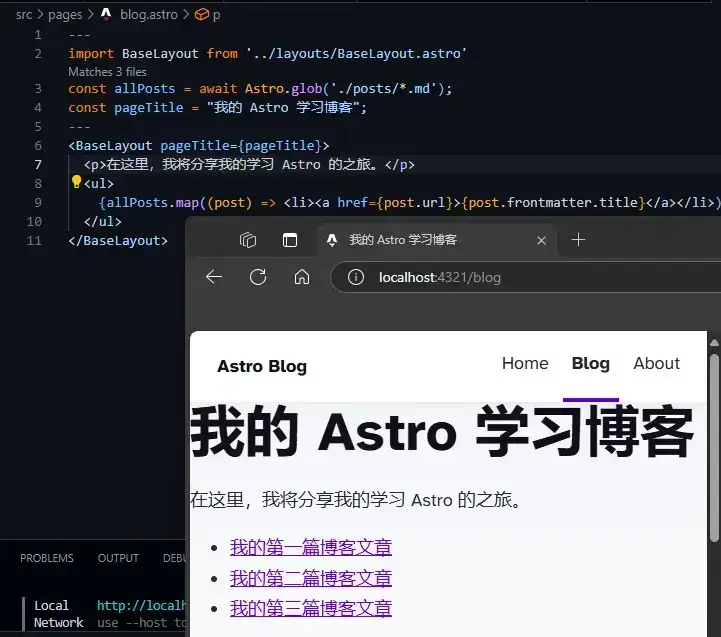Click the Astro favicon on browser tab
Screen dimensions: 721x637
tap(332, 240)
